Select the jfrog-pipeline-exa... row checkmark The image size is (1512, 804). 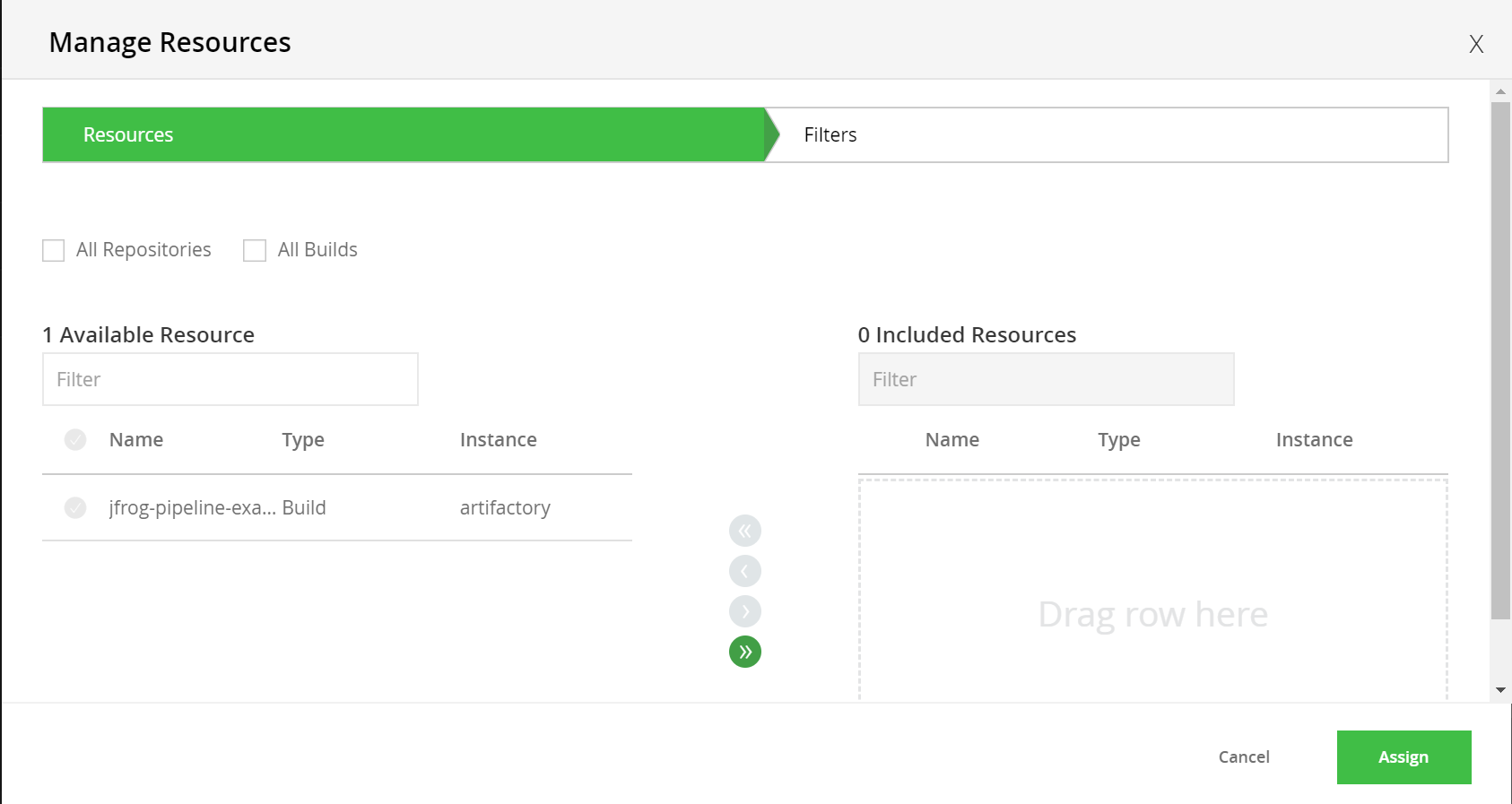click(75, 507)
